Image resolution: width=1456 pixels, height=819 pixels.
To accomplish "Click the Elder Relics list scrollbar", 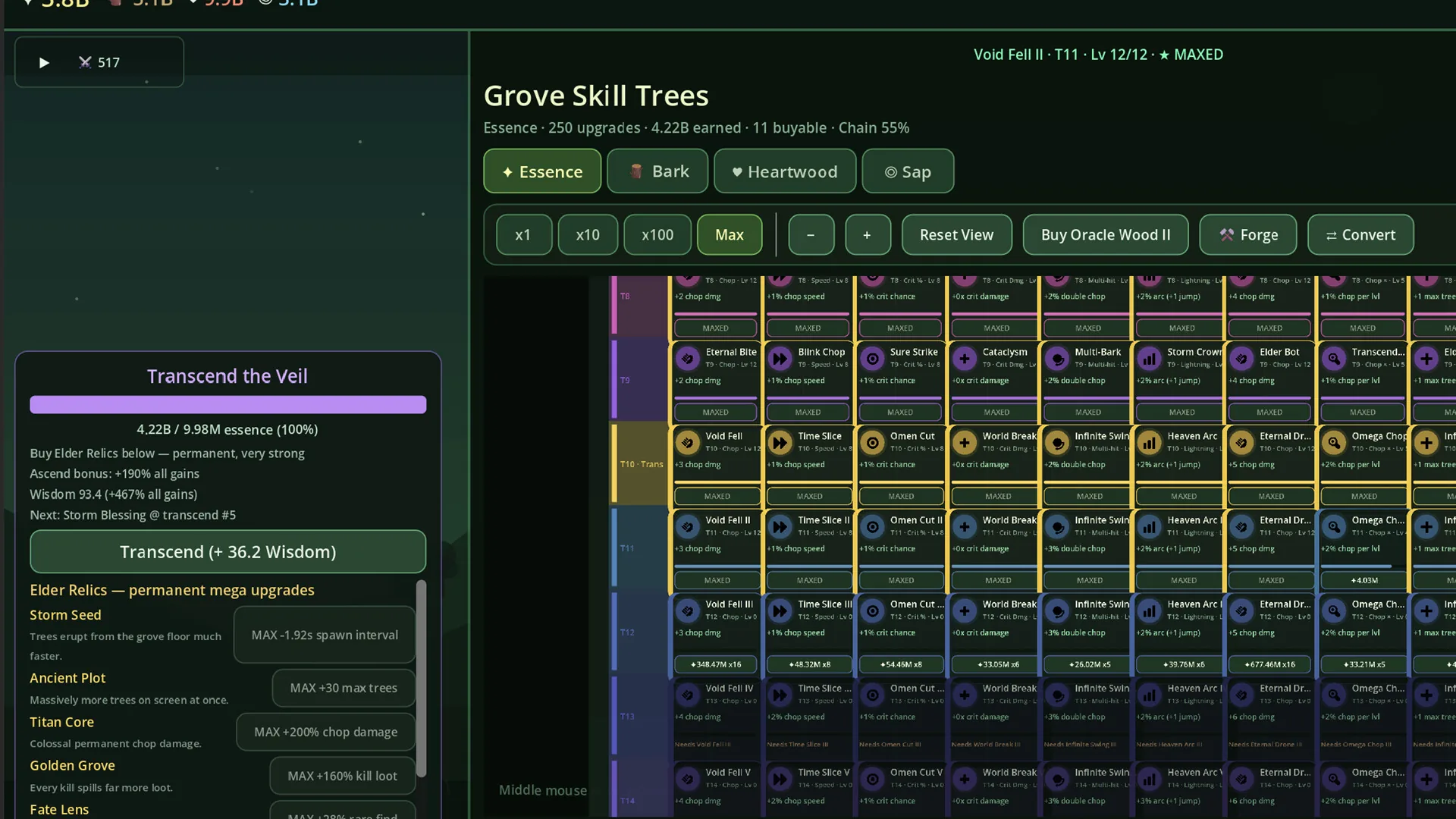I will click(421, 679).
